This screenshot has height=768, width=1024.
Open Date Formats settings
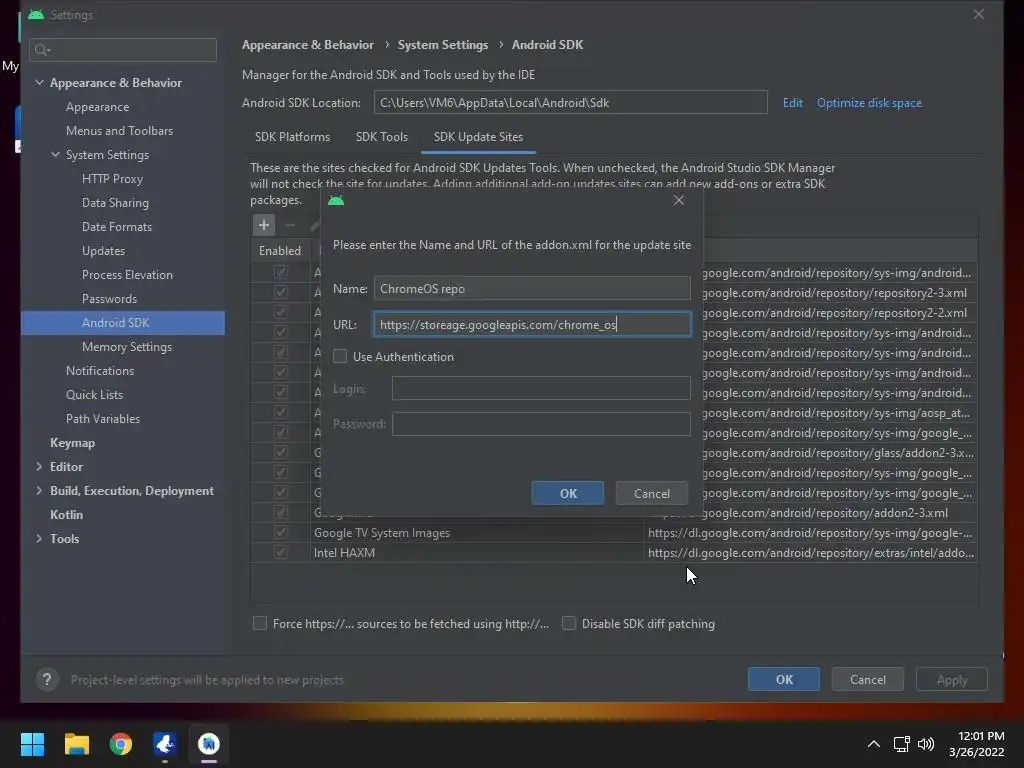pos(117,227)
